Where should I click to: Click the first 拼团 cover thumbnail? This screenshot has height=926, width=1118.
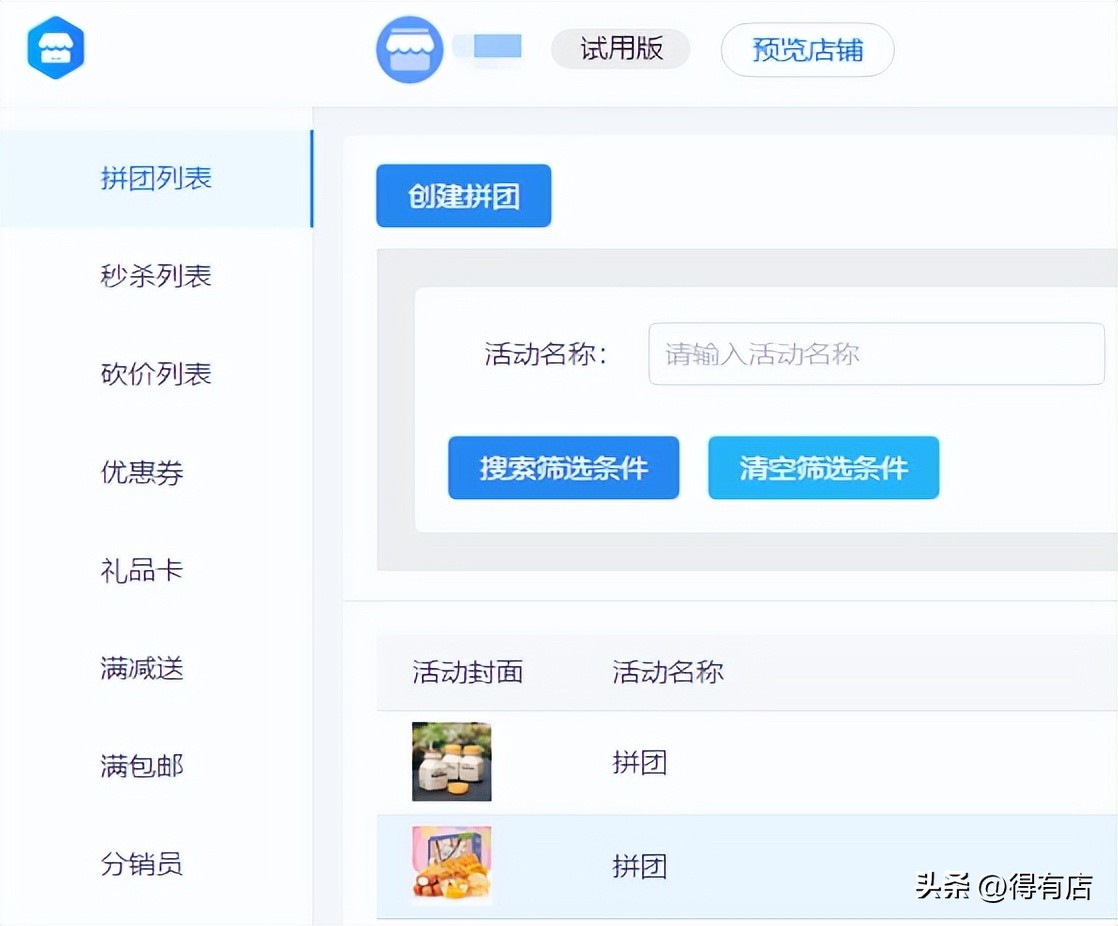click(x=450, y=761)
